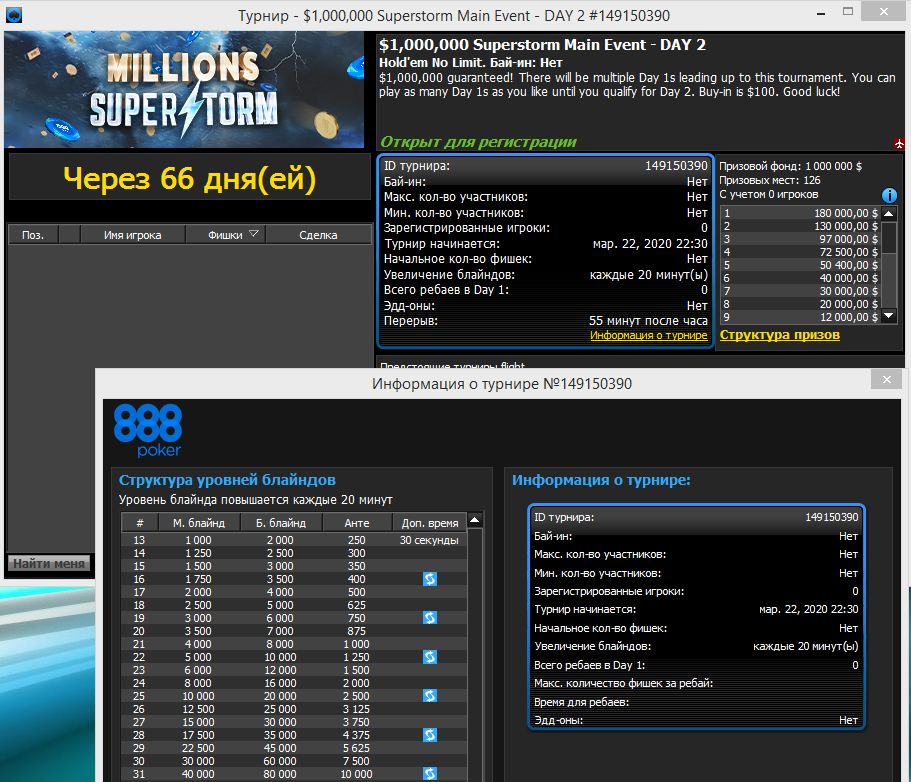Click the down arrow of the prize list scrollbar
Screen dimensions: 911x782
point(889,316)
